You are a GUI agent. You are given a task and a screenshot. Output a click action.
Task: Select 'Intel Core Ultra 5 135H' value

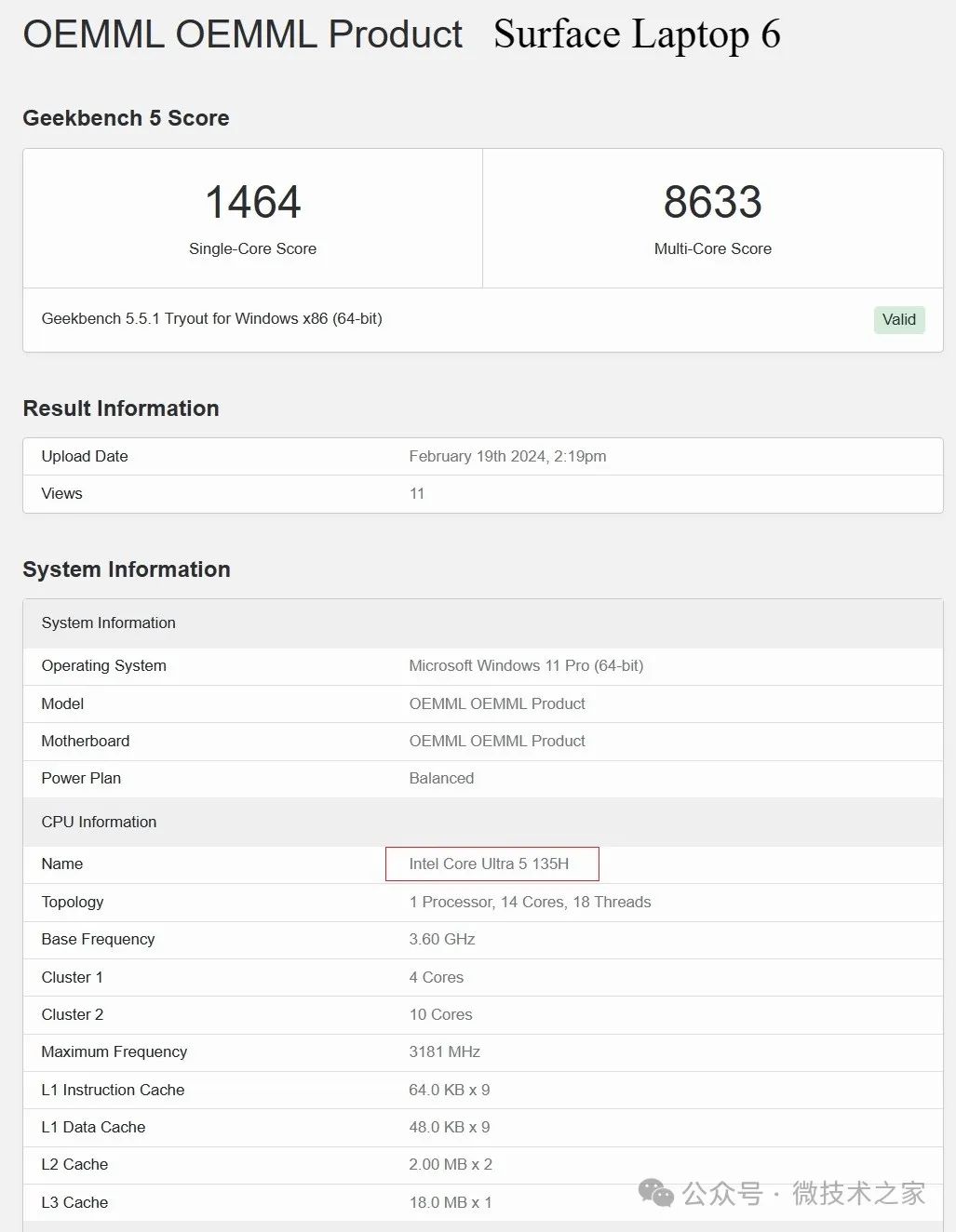click(489, 864)
